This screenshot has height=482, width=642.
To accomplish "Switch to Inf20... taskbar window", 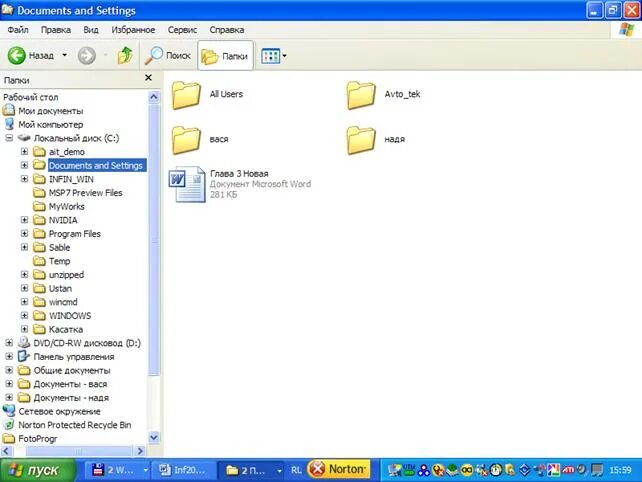I will pos(183,470).
